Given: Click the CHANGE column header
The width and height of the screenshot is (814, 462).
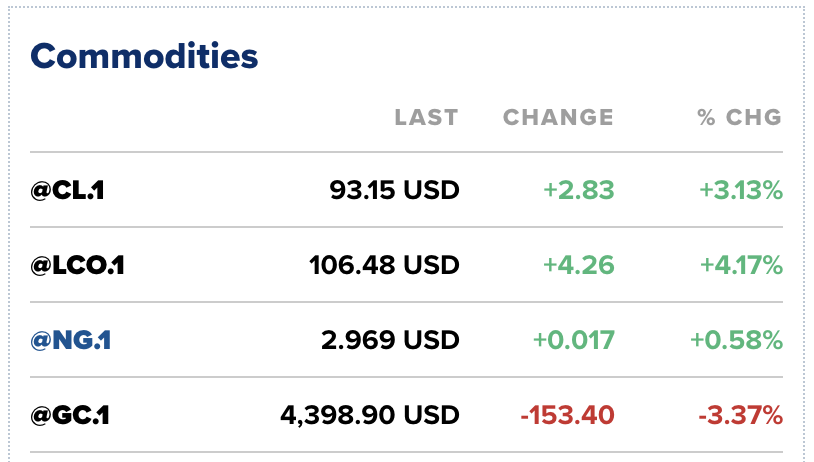Looking at the screenshot, I should coord(559,117).
